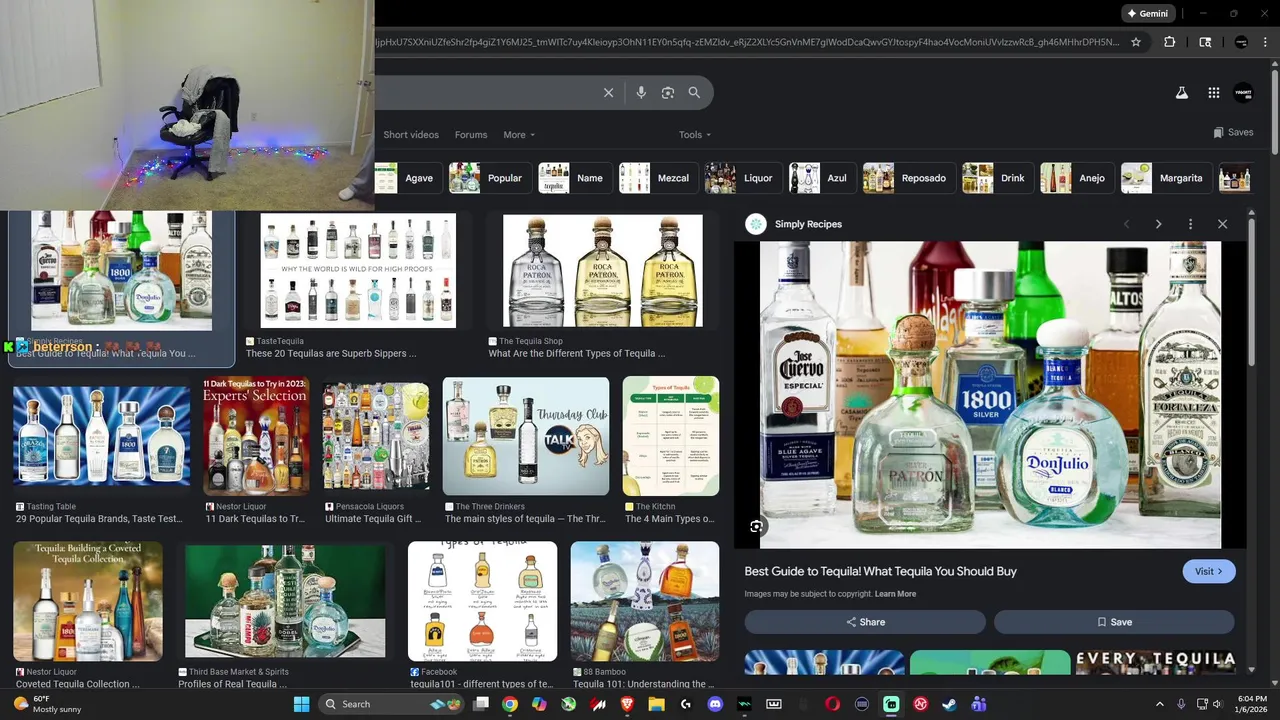Open Google Lens image search icon
Screen dimensions: 1280x720
[x=668, y=92]
